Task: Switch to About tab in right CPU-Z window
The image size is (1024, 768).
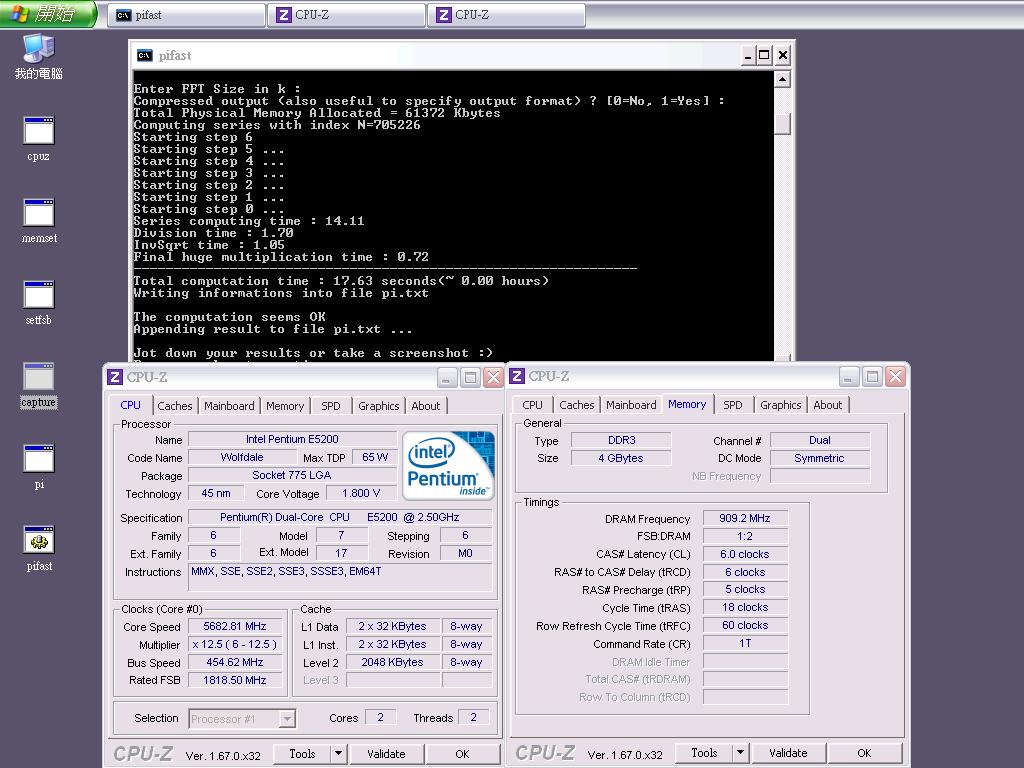Action: pos(827,405)
